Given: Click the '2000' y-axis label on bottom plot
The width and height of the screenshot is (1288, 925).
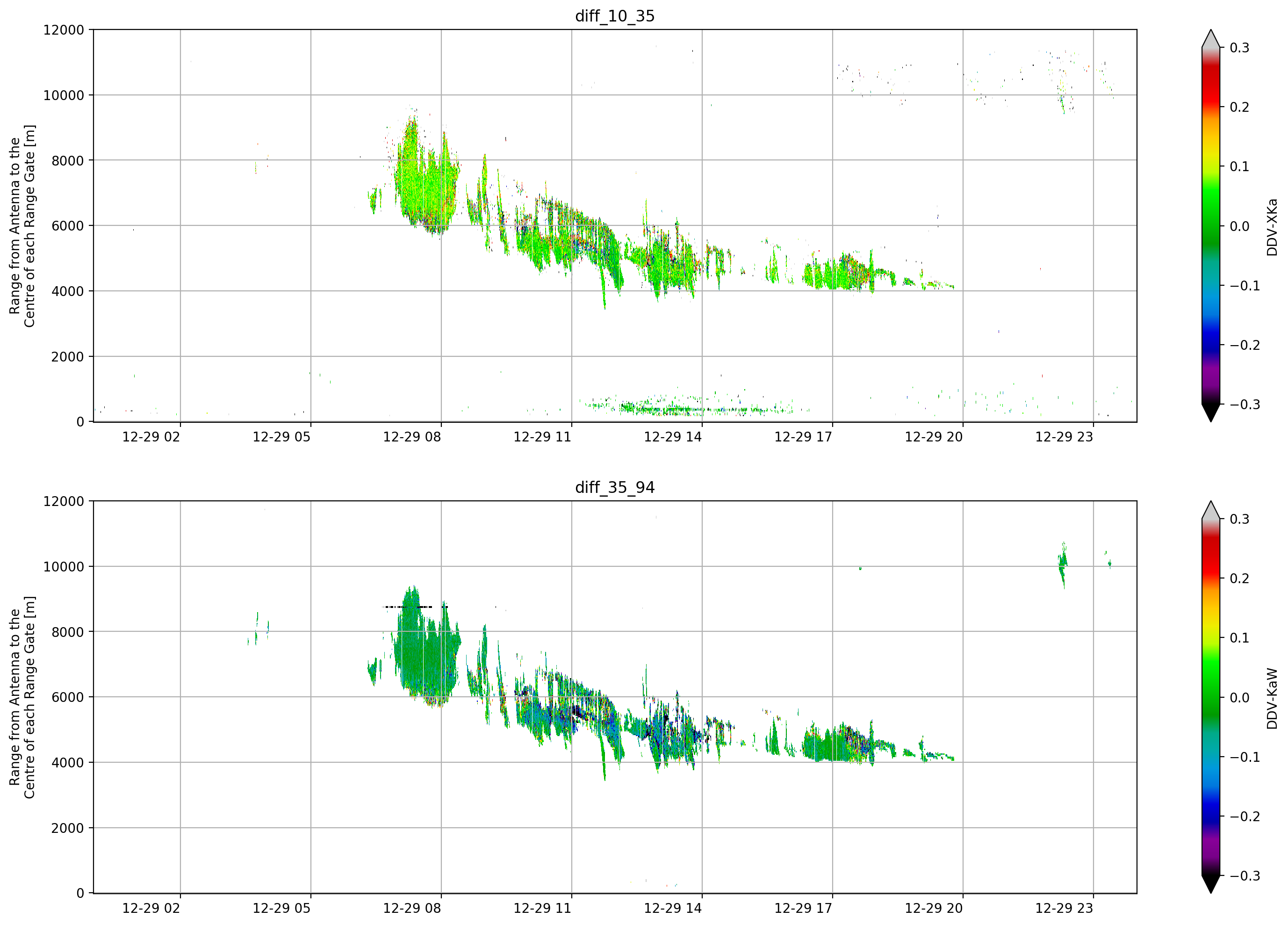Looking at the screenshot, I should (x=68, y=828).
